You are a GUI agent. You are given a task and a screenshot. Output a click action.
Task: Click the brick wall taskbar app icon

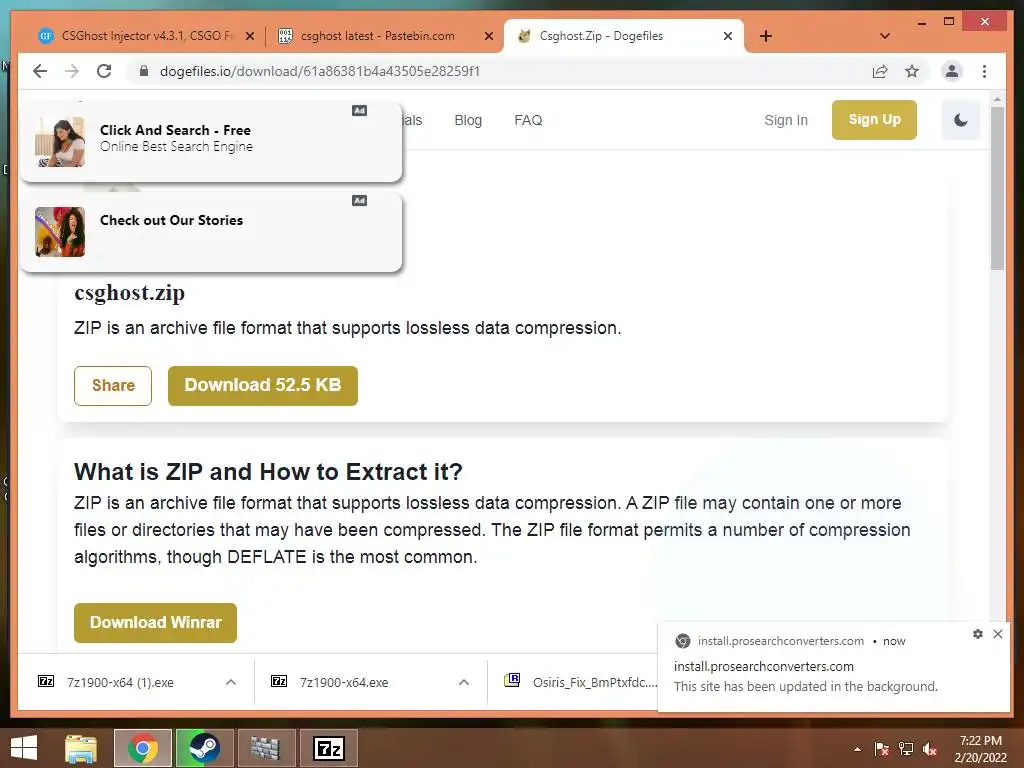pos(266,748)
